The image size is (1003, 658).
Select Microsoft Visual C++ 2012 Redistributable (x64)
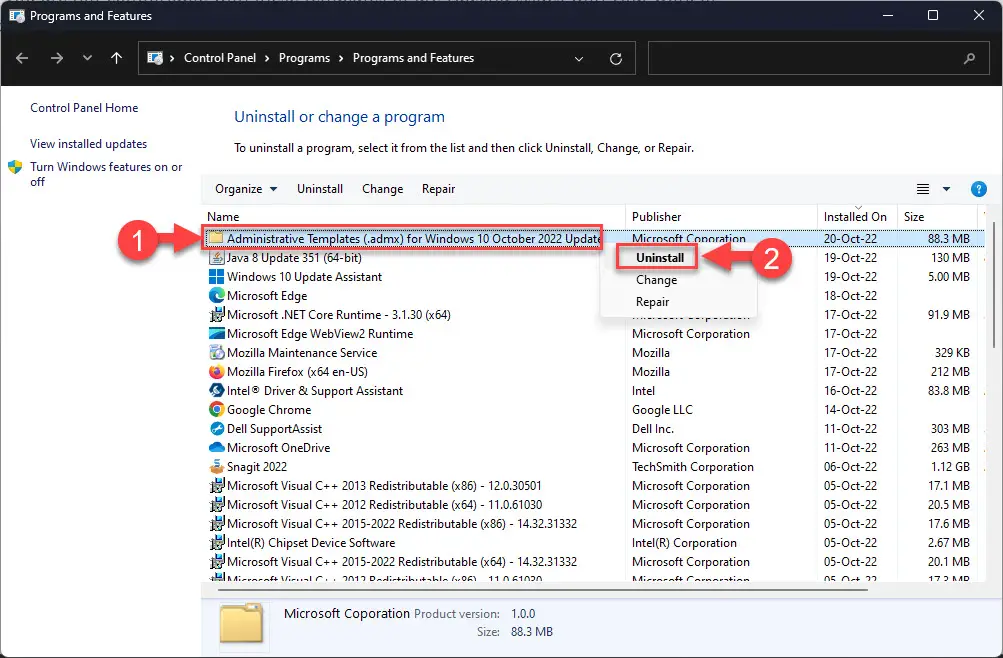[x=384, y=505]
